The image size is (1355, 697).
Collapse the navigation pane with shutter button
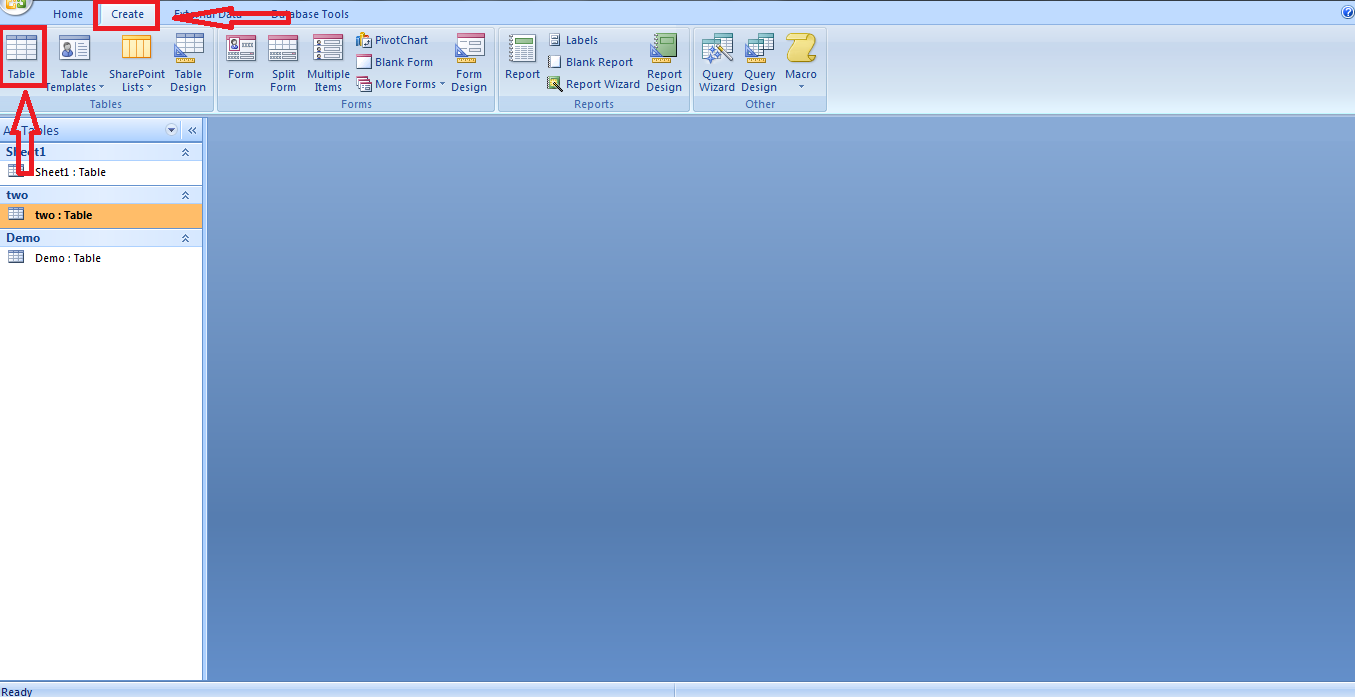point(192,130)
